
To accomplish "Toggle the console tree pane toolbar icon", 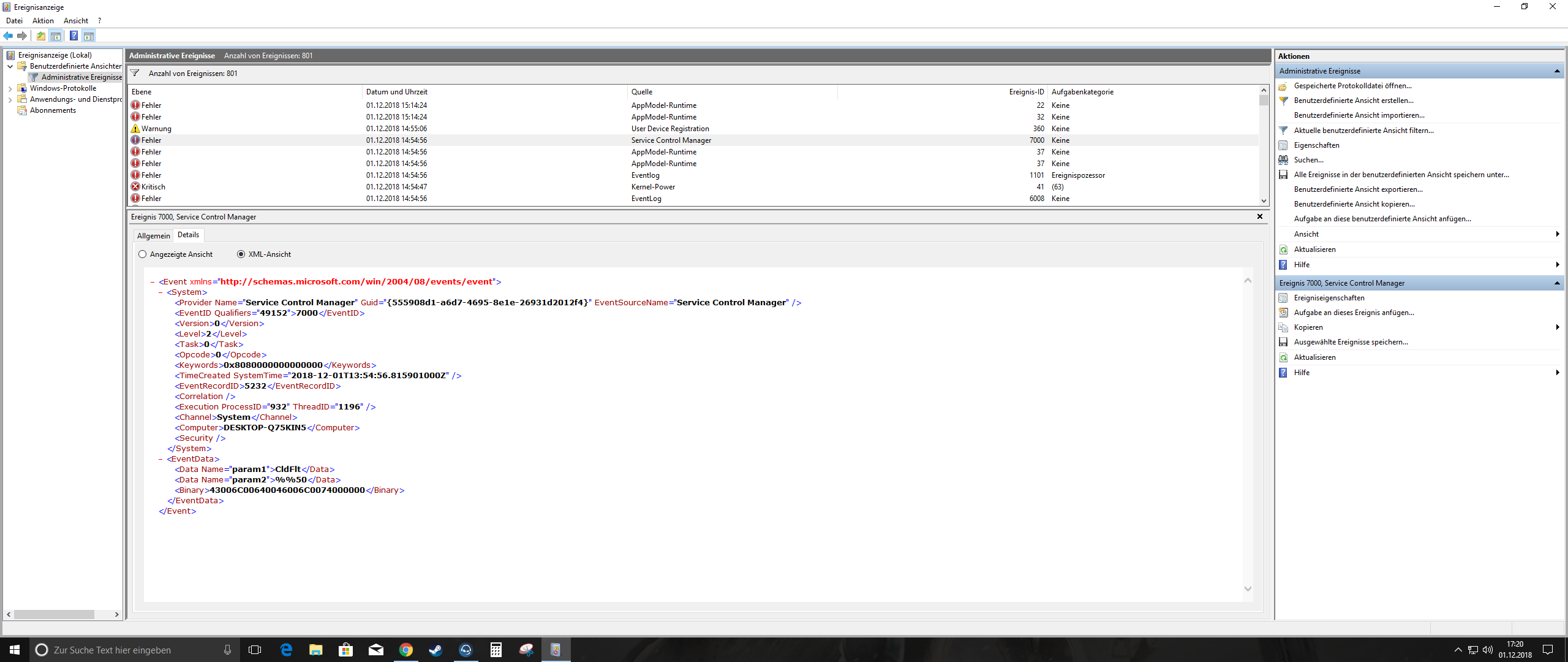I will [56, 36].
